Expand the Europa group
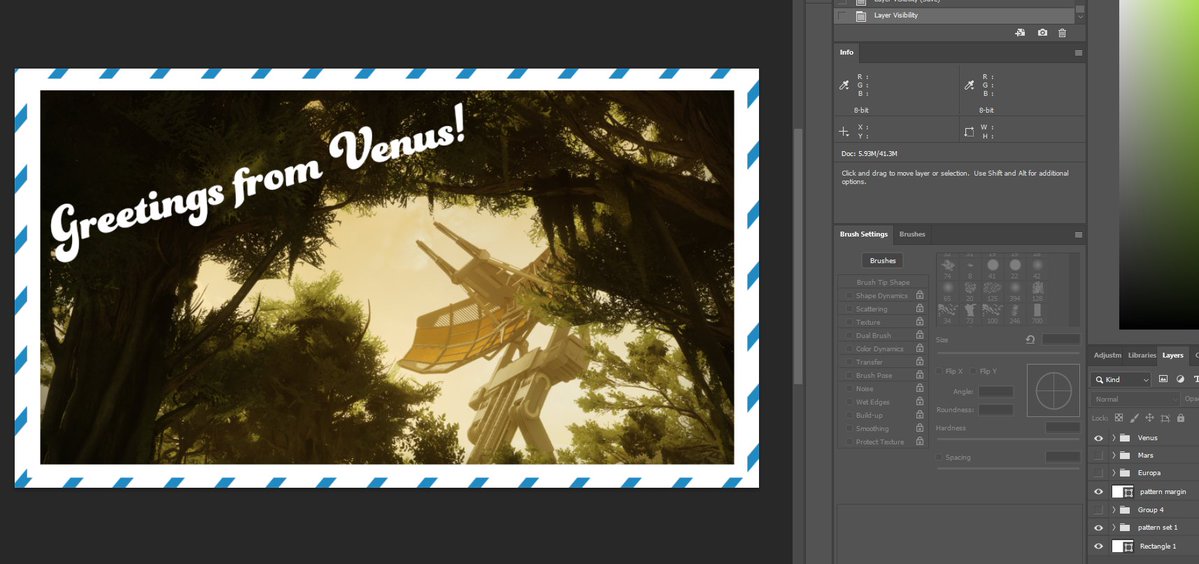The height and width of the screenshot is (564, 1199). [x=1113, y=473]
